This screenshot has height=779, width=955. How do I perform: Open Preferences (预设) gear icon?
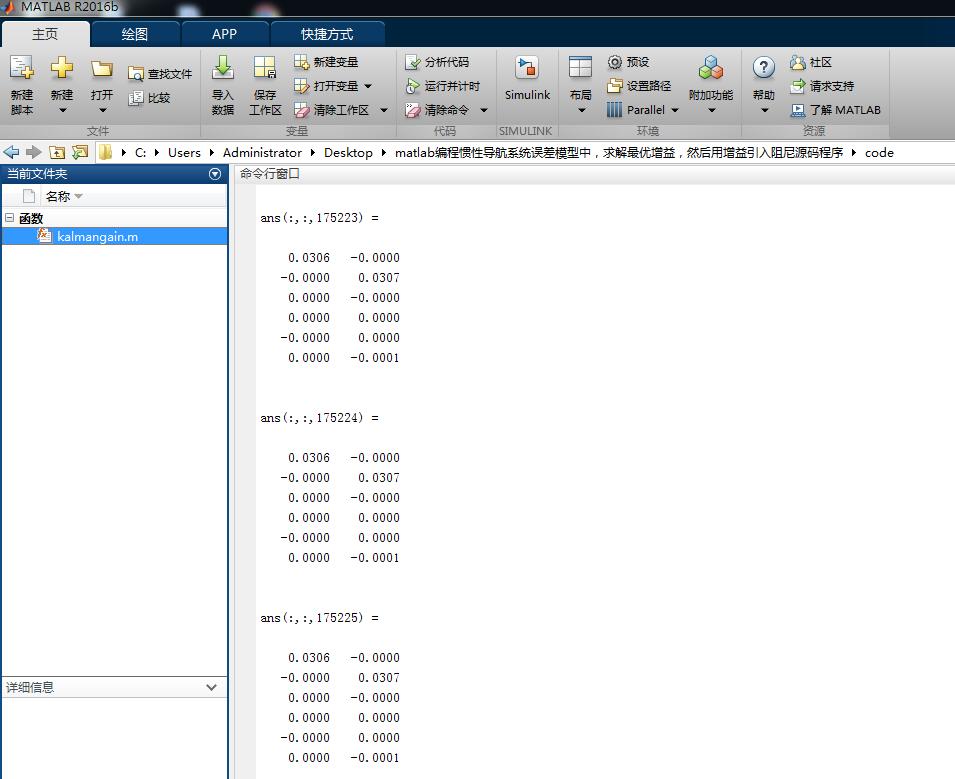coord(615,62)
